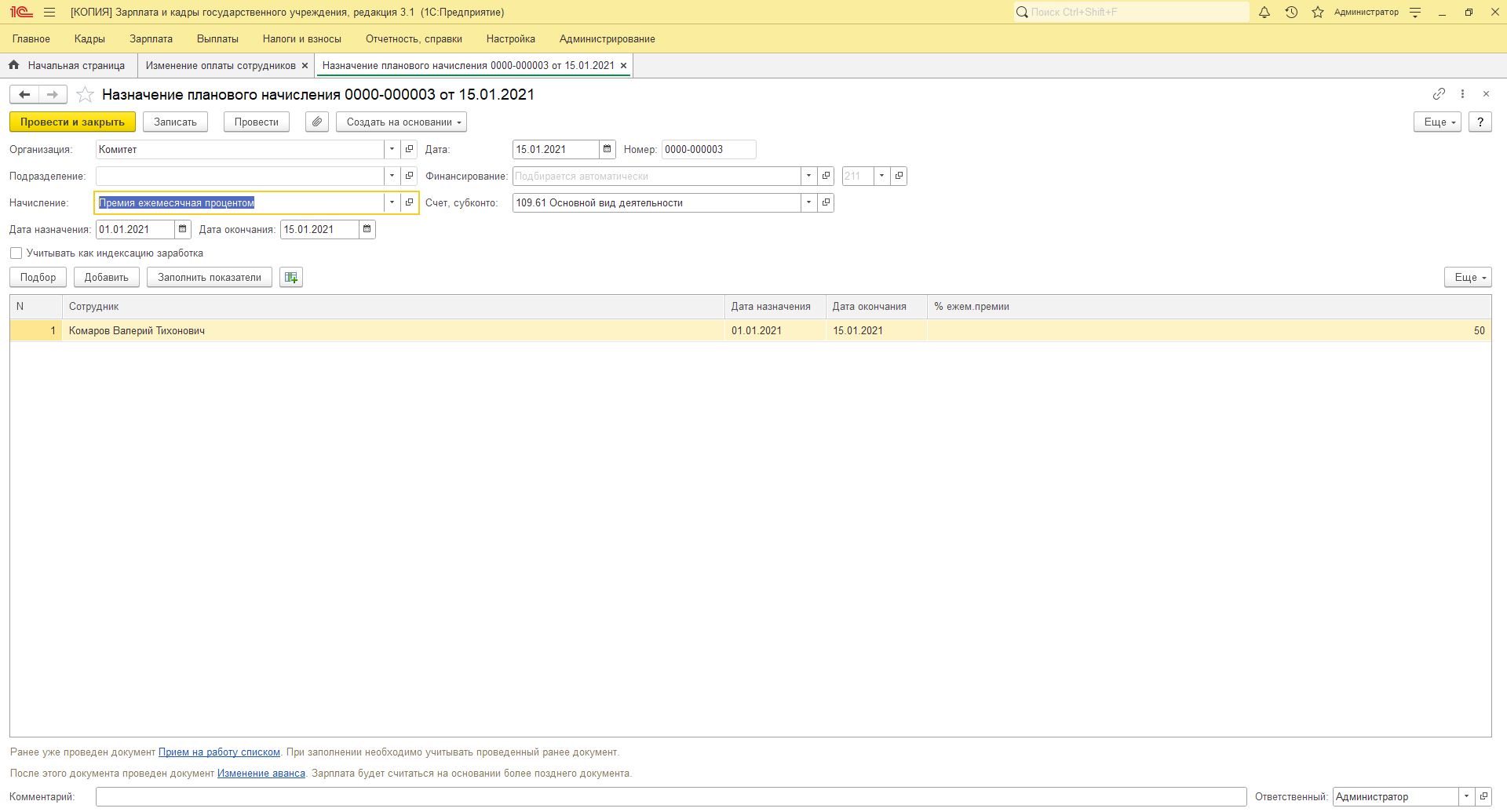Open the Администрирование menu

coord(607,39)
